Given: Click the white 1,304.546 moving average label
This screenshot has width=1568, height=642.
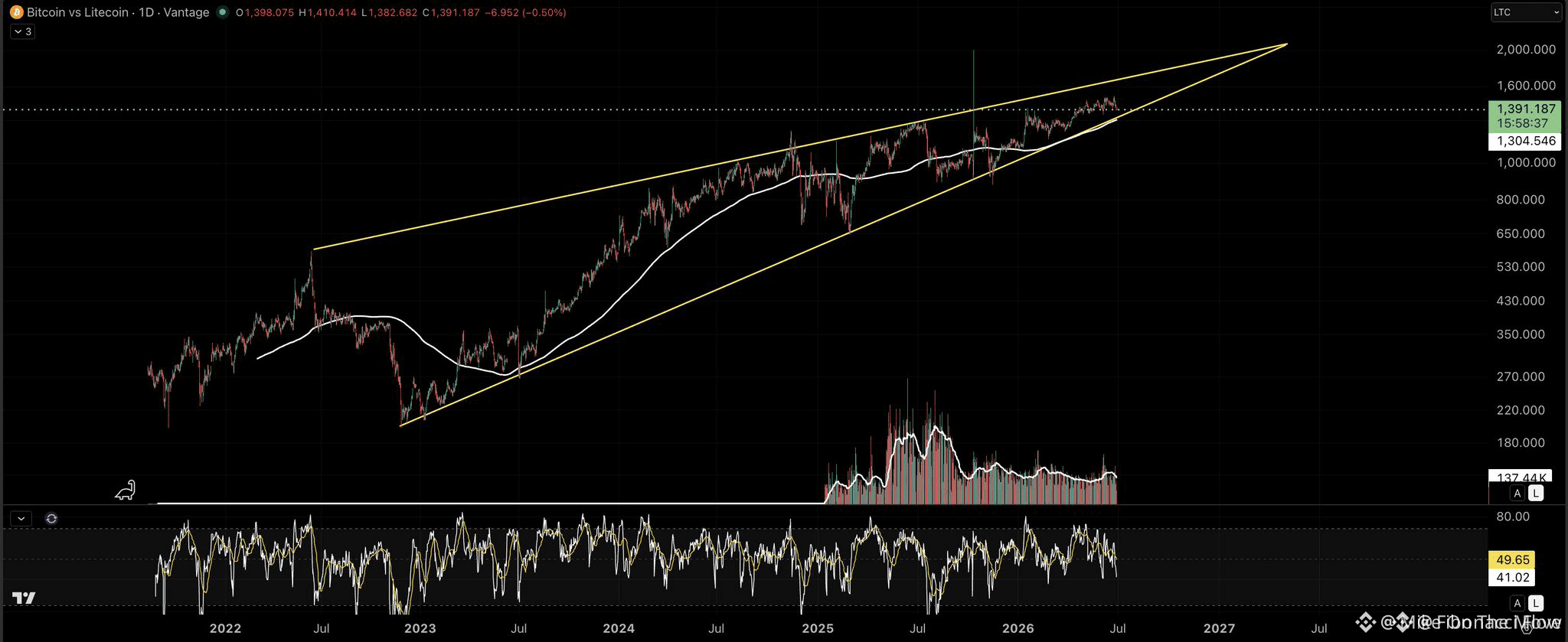Looking at the screenshot, I should click(x=1524, y=141).
